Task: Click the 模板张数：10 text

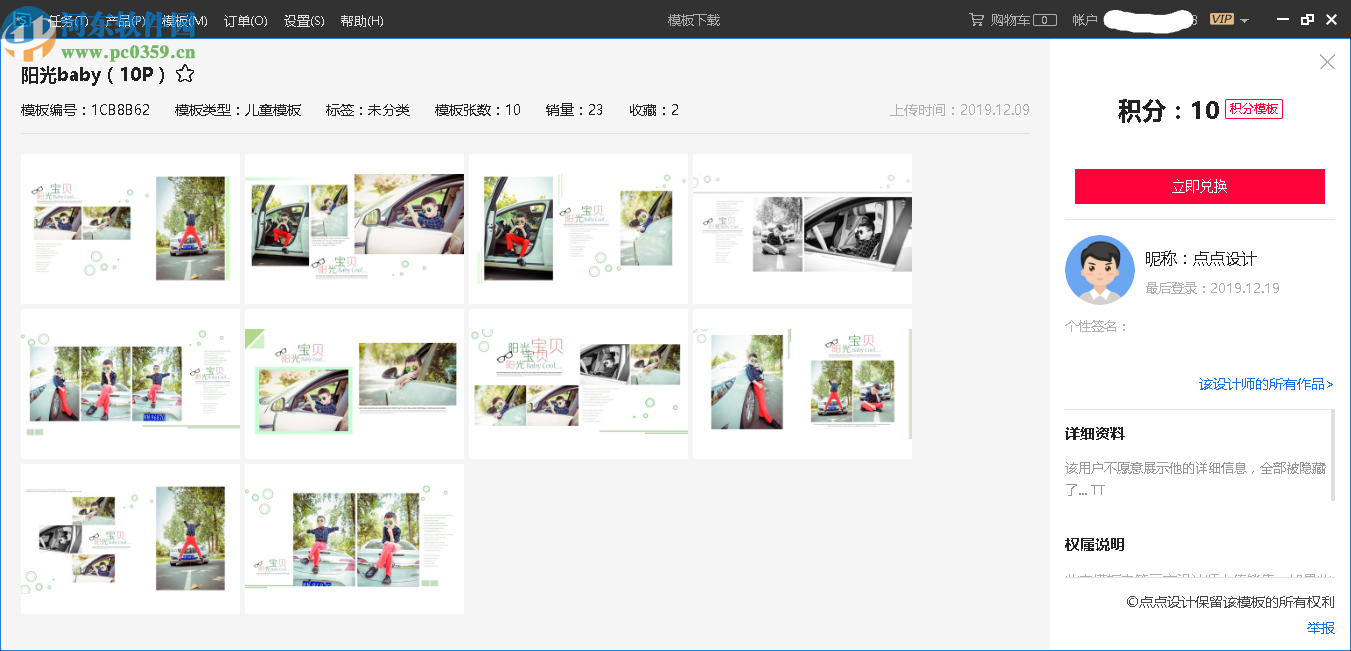Action: pyautogui.click(x=478, y=110)
